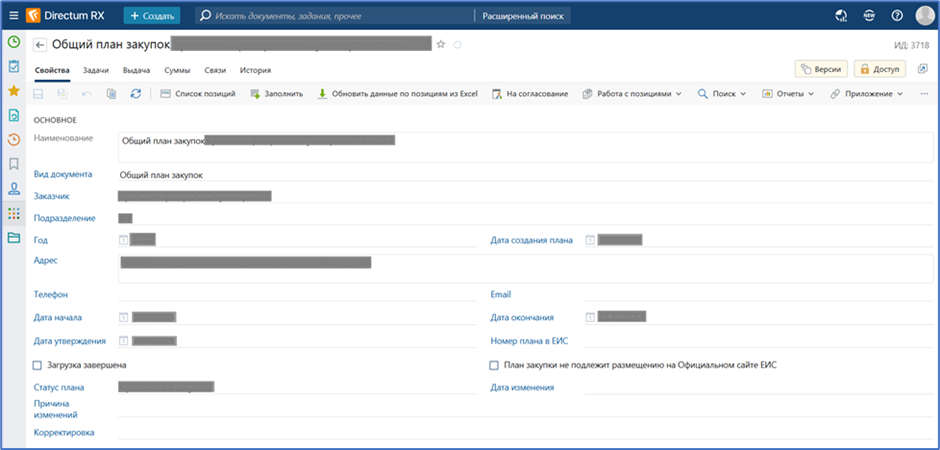The image size is (940, 450).
Task: Open favorites star in left sidebar
Action: click(14, 91)
